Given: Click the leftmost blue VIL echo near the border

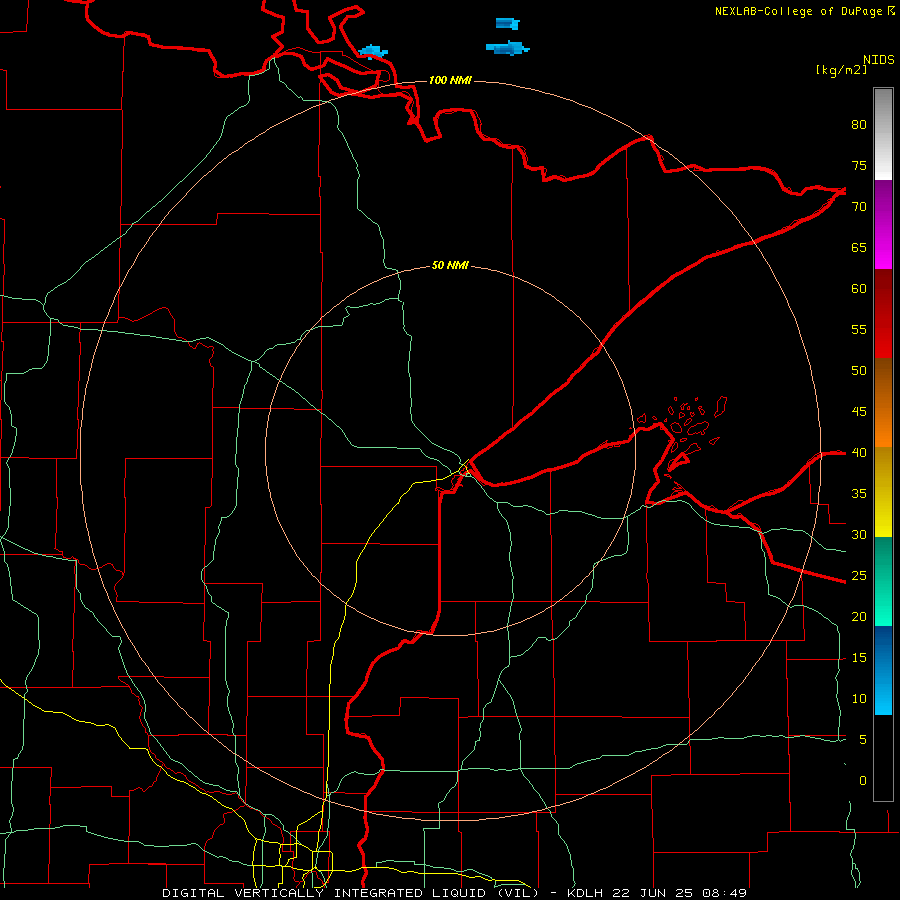Looking at the screenshot, I should [x=373, y=52].
